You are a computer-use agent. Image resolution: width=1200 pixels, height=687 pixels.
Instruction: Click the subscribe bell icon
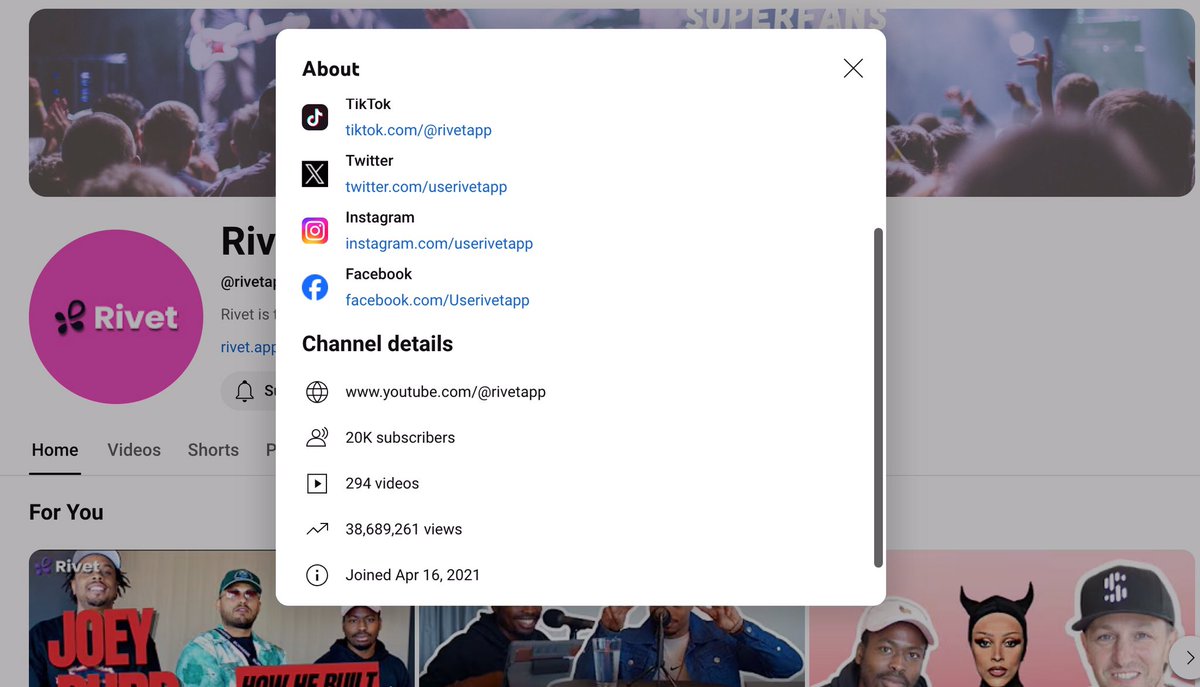(x=245, y=391)
